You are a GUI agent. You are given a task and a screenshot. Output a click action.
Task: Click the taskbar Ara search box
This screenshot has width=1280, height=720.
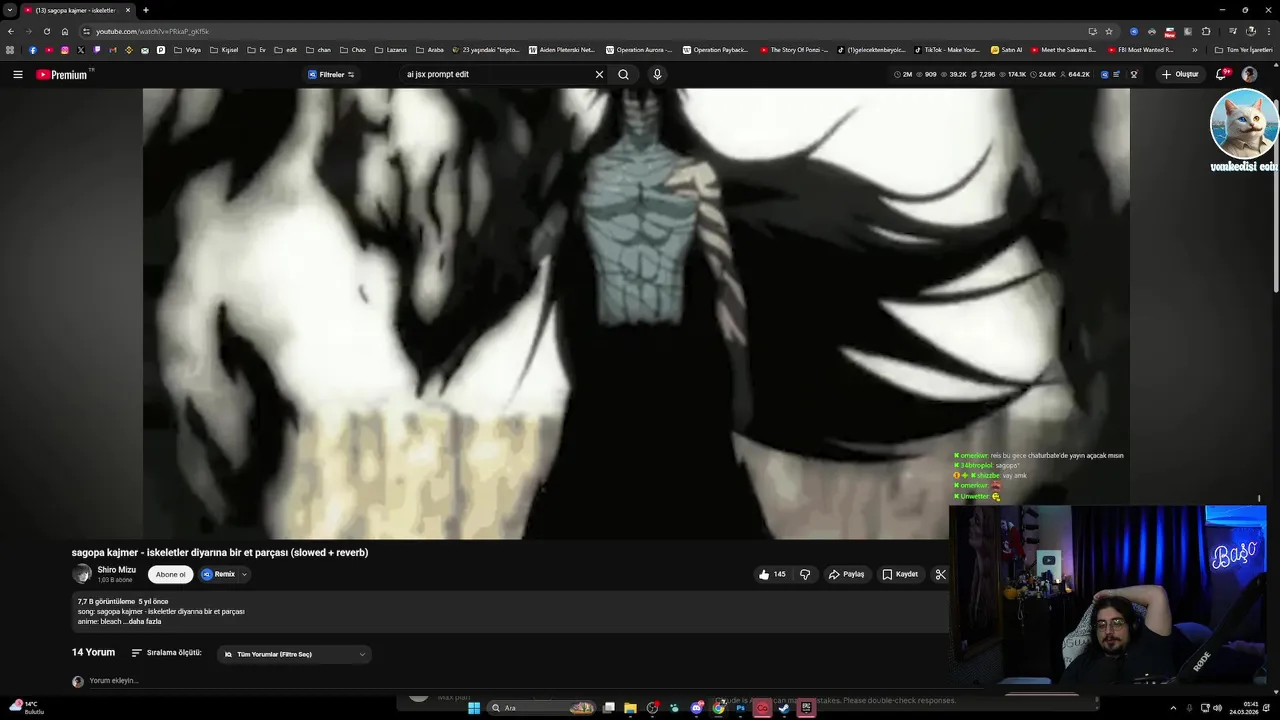point(541,708)
